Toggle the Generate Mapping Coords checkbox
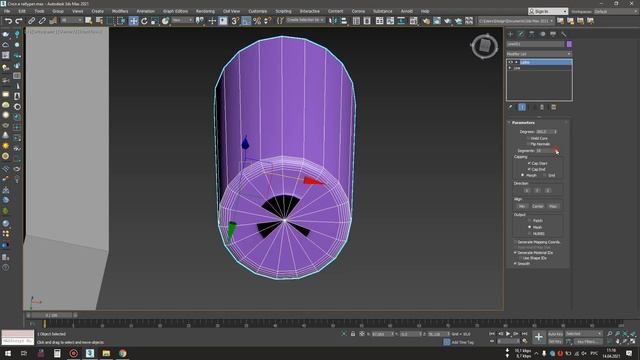This screenshot has width=640, height=360. pos(516,242)
